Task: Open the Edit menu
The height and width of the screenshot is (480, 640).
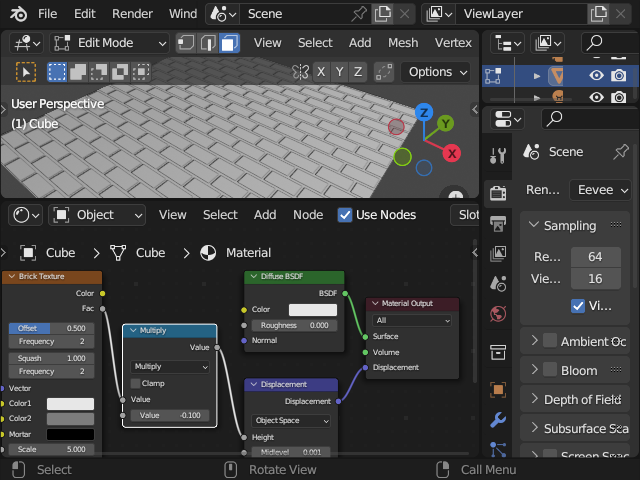Action: (x=84, y=14)
